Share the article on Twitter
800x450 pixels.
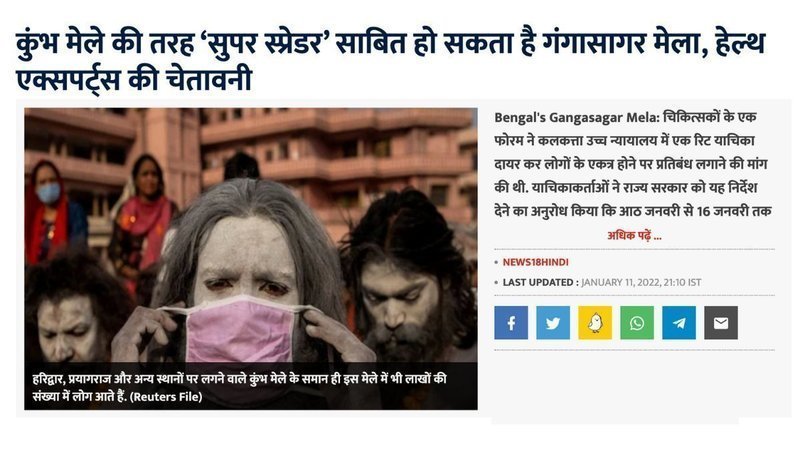(x=553, y=322)
